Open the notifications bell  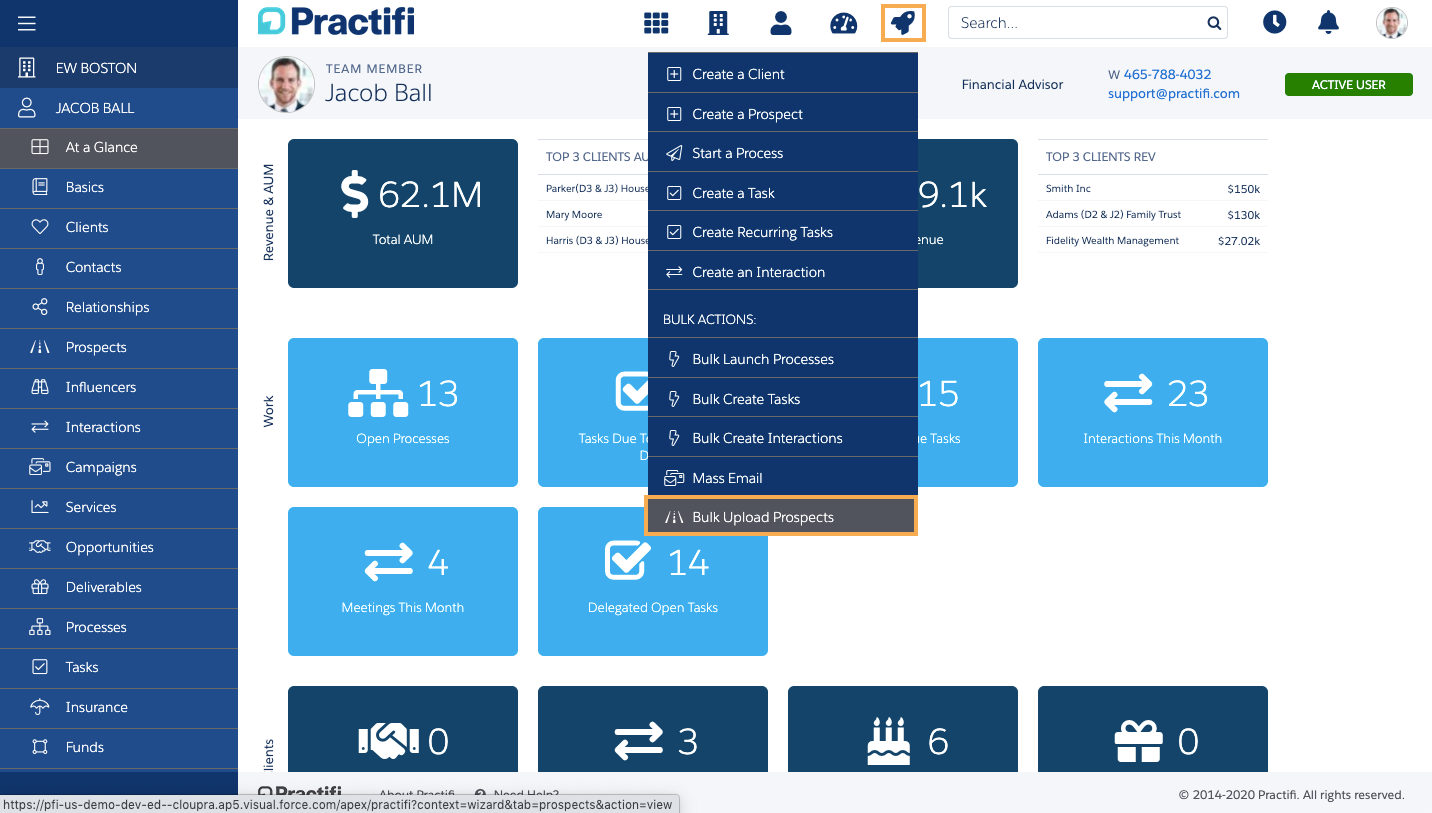point(1328,22)
